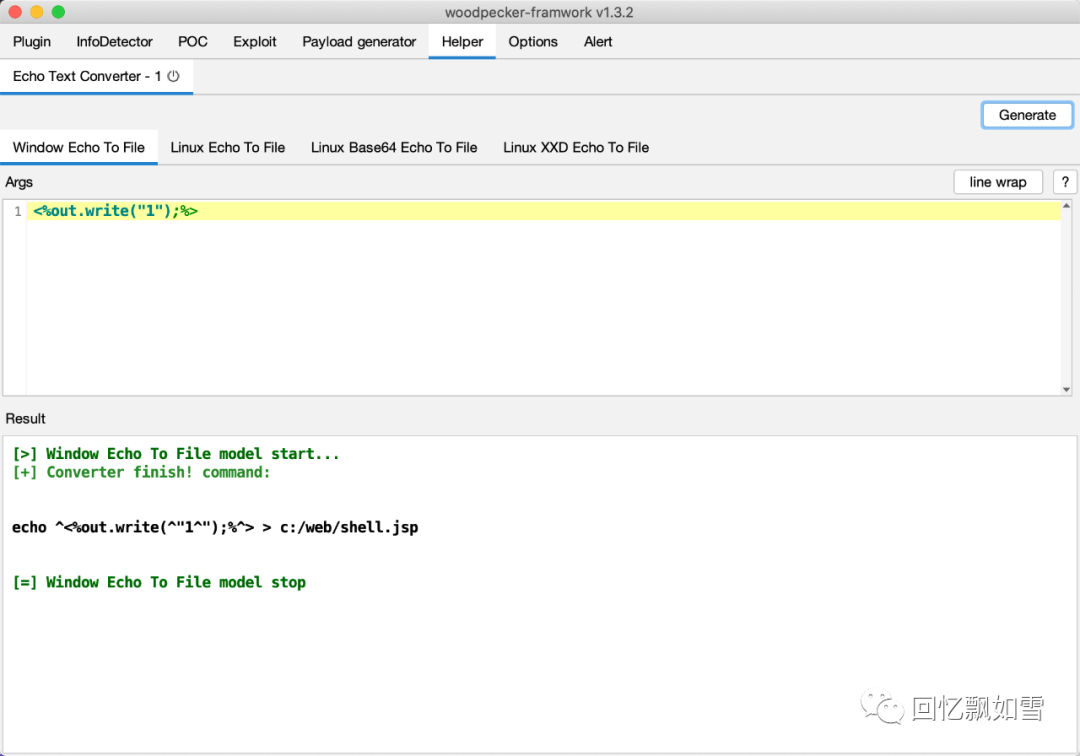Select Window Echo To File mode
Image resolution: width=1080 pixels, height=756 pixels.
coord(79,147)
